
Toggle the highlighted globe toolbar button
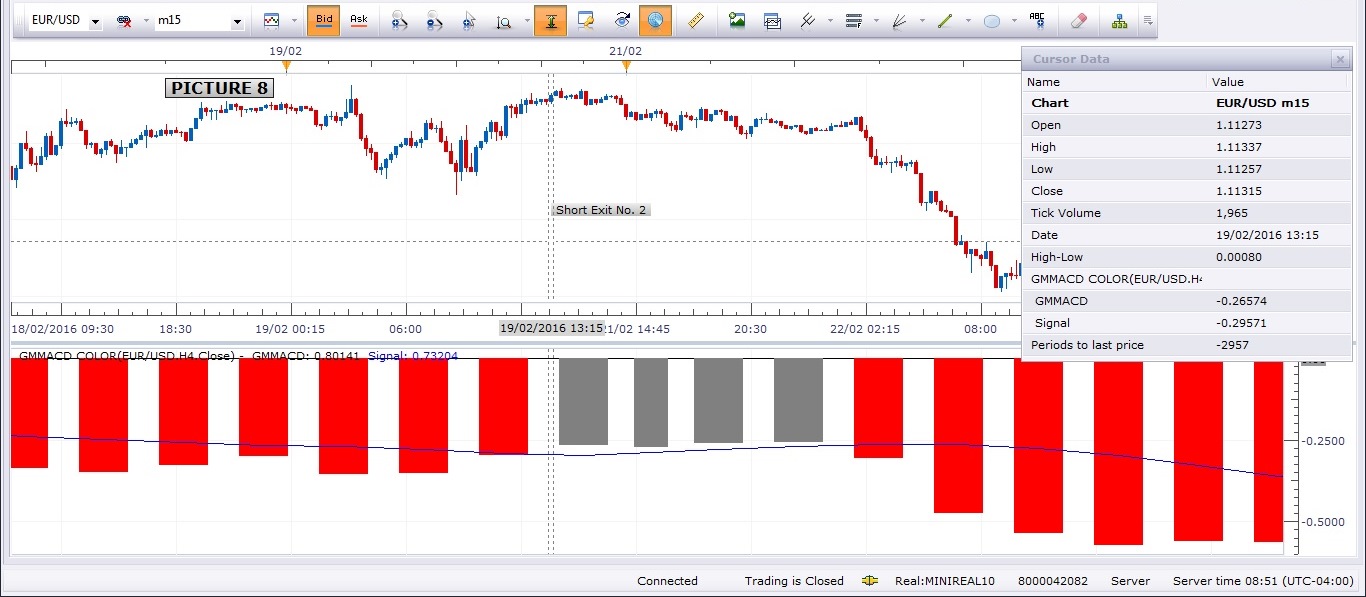pyautogui.click(x=655, y=20)
